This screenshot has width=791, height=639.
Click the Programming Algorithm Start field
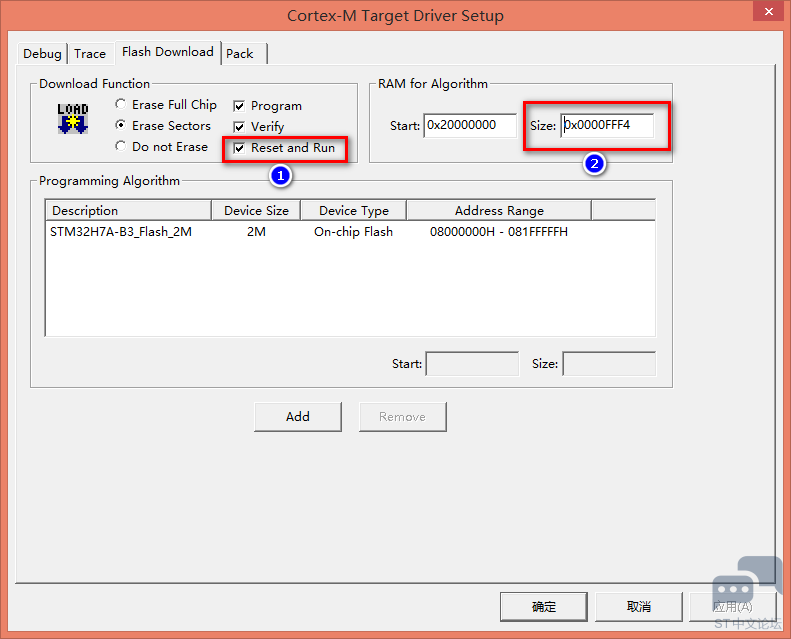click(472, 364)
